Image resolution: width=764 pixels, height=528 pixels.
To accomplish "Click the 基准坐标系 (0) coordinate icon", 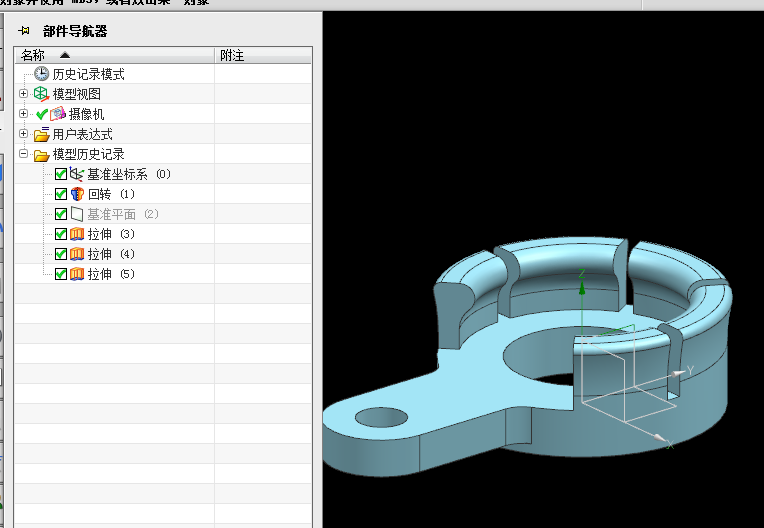I will pyautogui.click(x=77, y=174).
